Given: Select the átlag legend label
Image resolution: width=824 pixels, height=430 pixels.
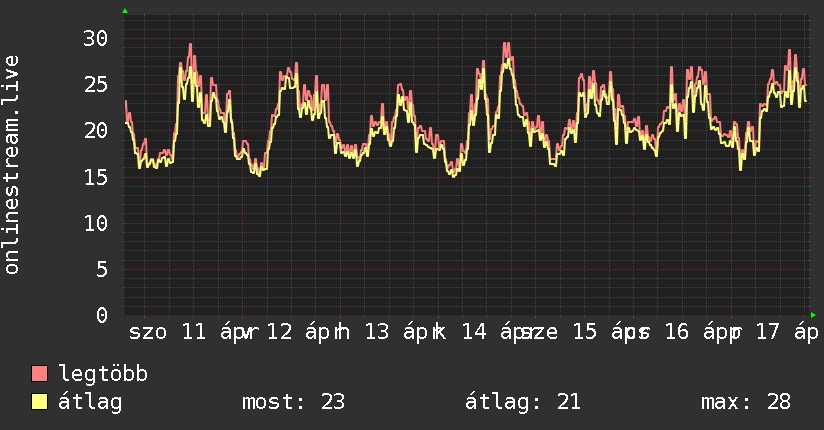Looking at the screenshot, I should (90, 402).
